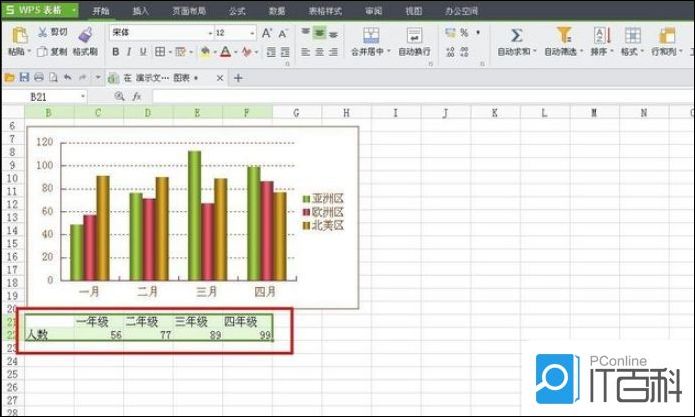Click the AutoSum (自动求和) sigma icon
Screen dimensions: 695x417
pos(516,35)
